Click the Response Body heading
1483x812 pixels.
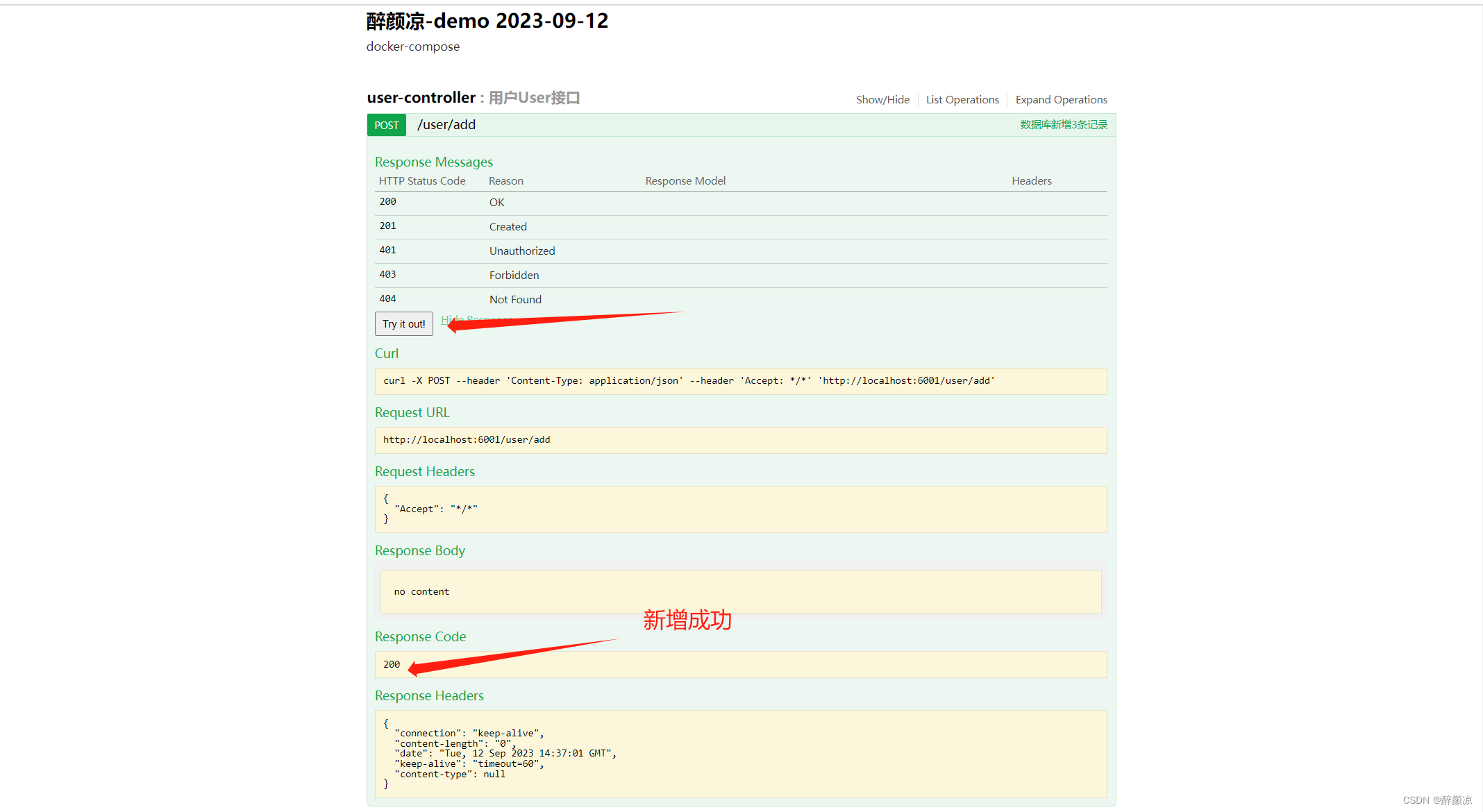[x=420, y=551]
